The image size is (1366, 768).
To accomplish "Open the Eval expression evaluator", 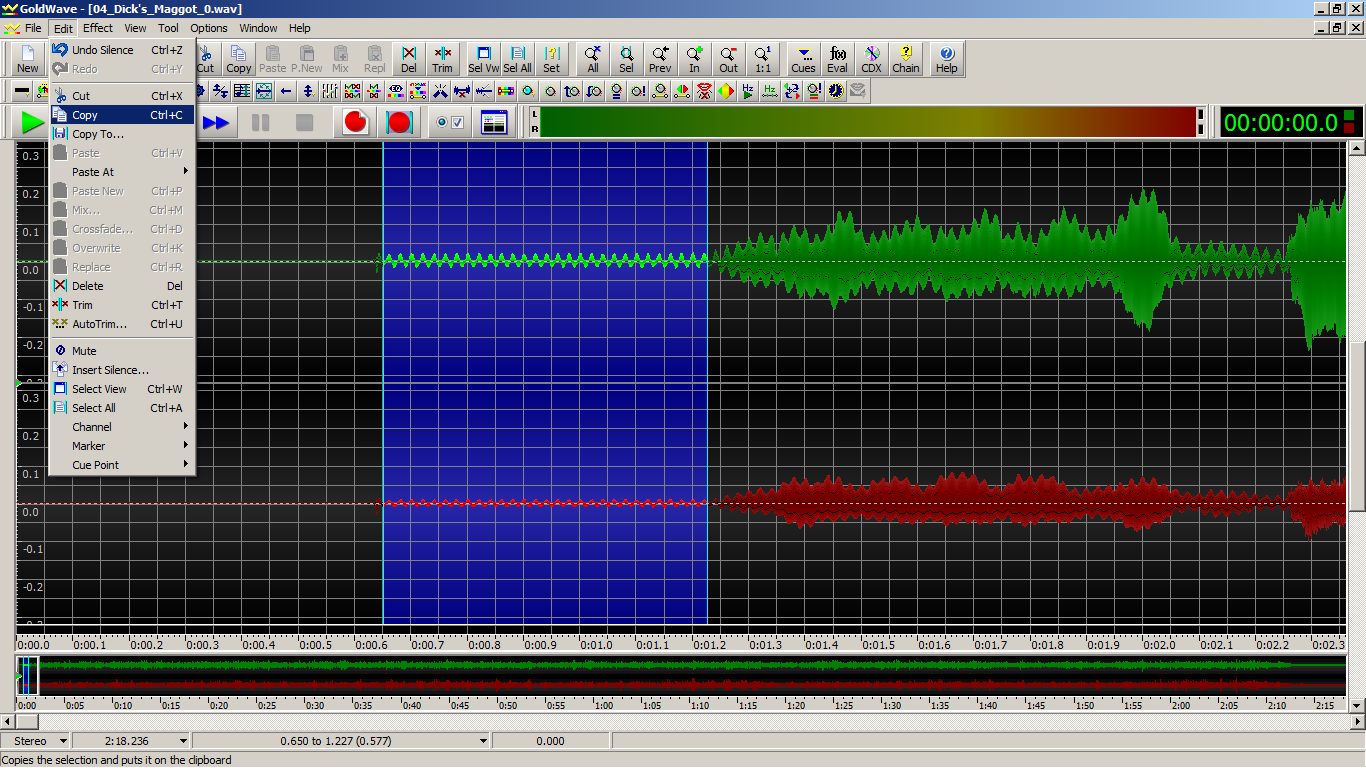I will (x=837, y=59).
